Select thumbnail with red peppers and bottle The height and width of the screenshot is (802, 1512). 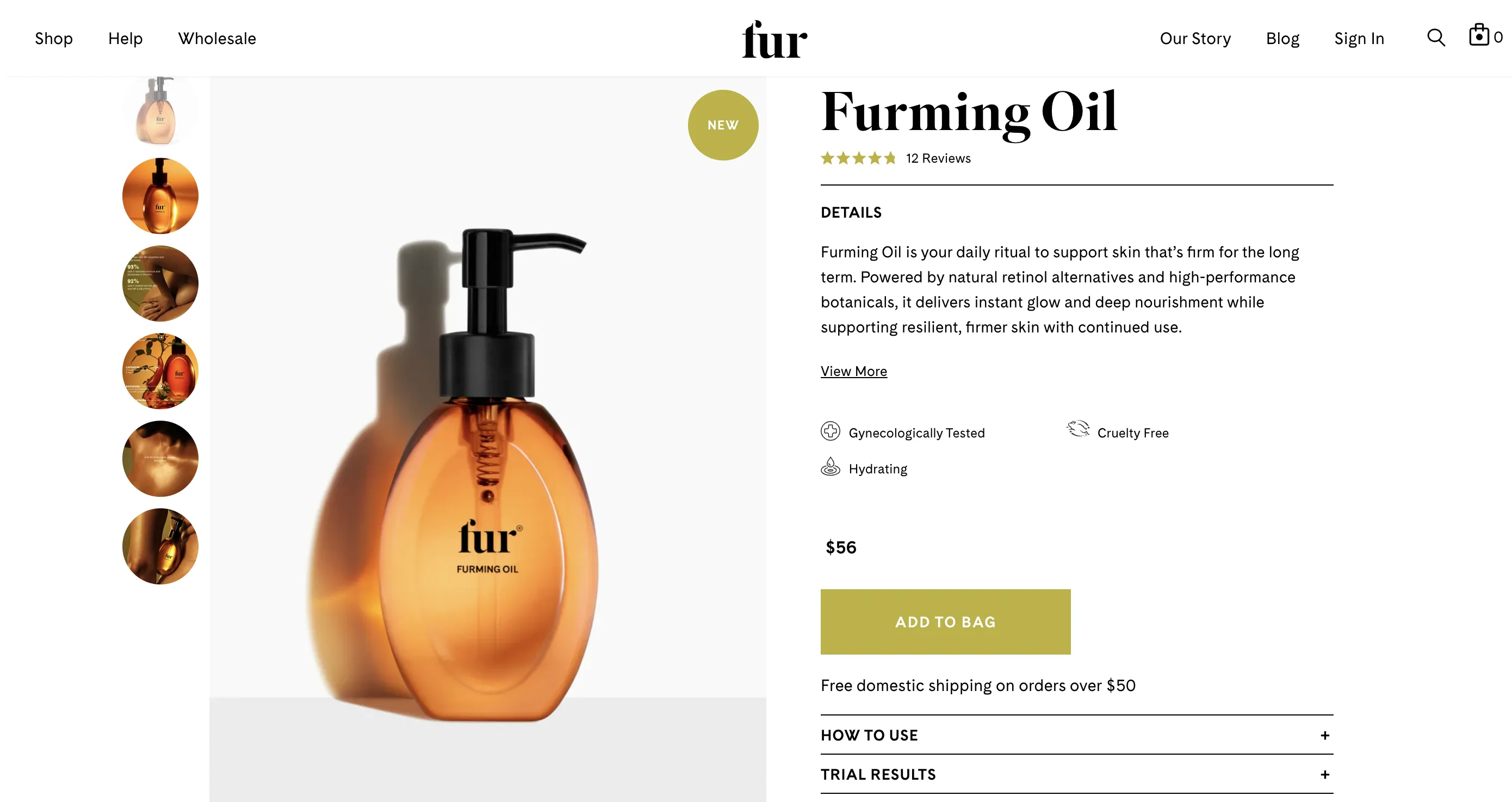coord(160,371)
